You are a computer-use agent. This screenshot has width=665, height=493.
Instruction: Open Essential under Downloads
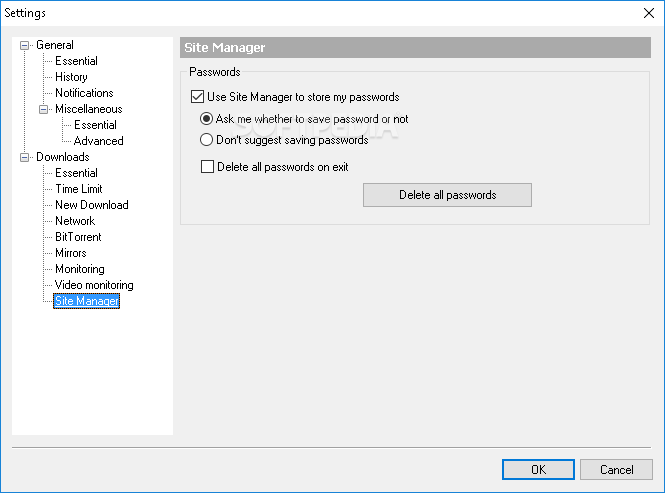(x=76, y=173)
